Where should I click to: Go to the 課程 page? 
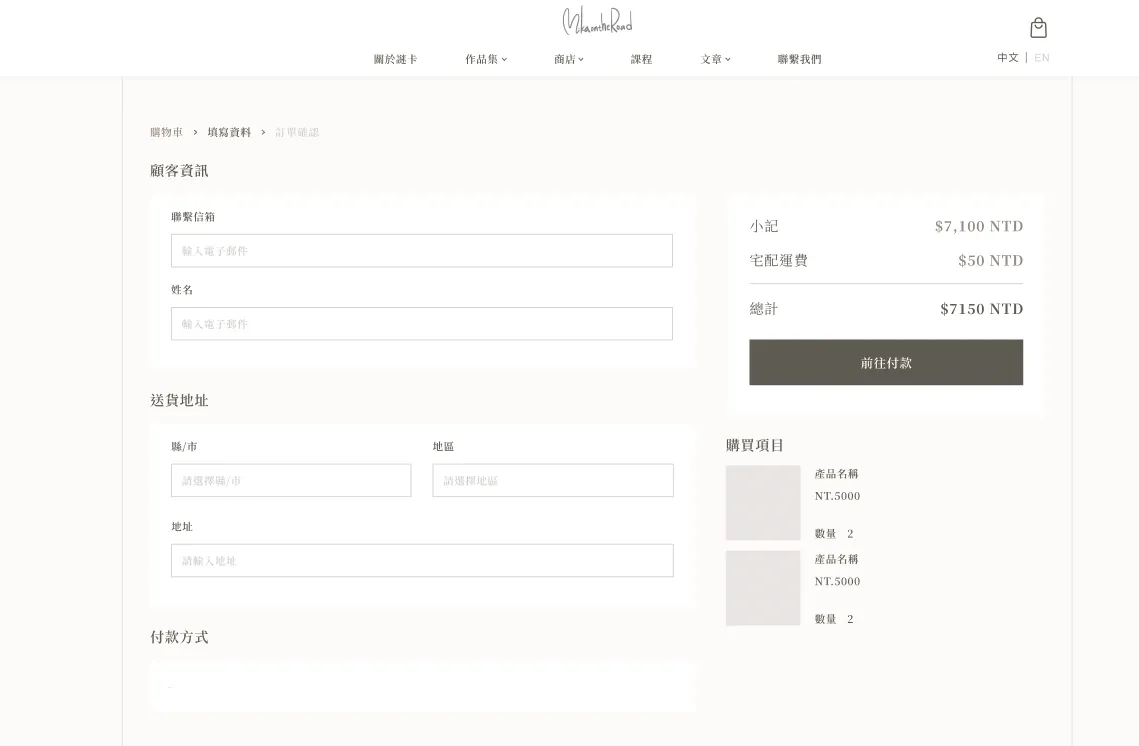point(641,60)
